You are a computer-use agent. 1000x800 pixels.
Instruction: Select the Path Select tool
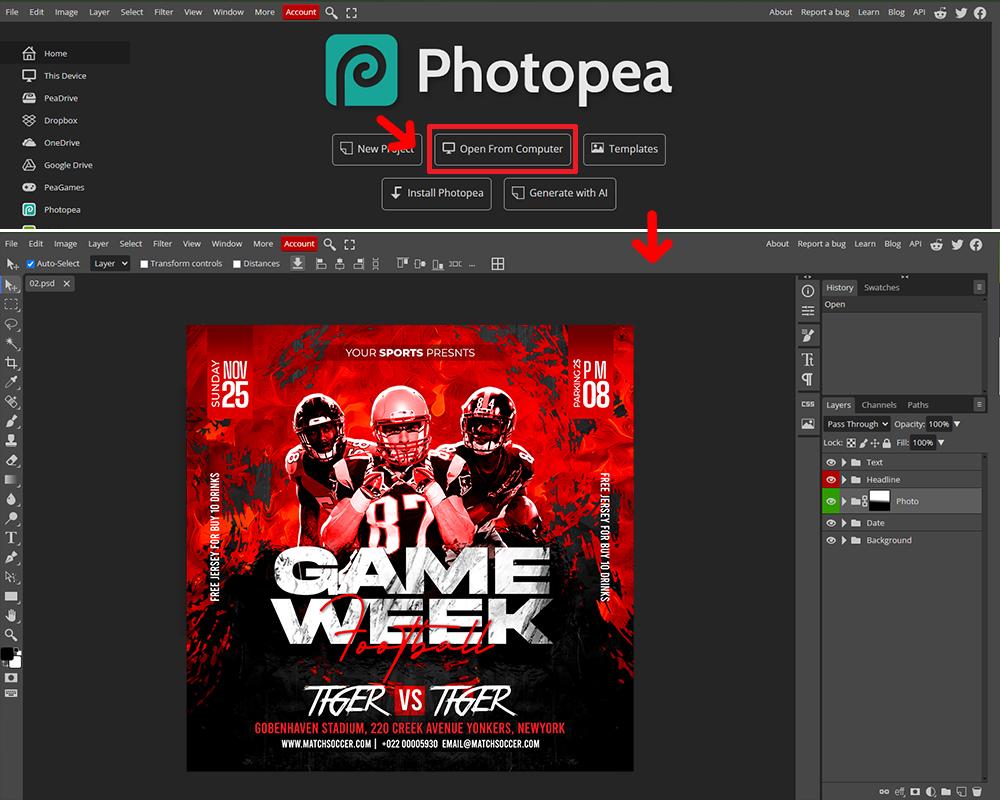[11, 577]
